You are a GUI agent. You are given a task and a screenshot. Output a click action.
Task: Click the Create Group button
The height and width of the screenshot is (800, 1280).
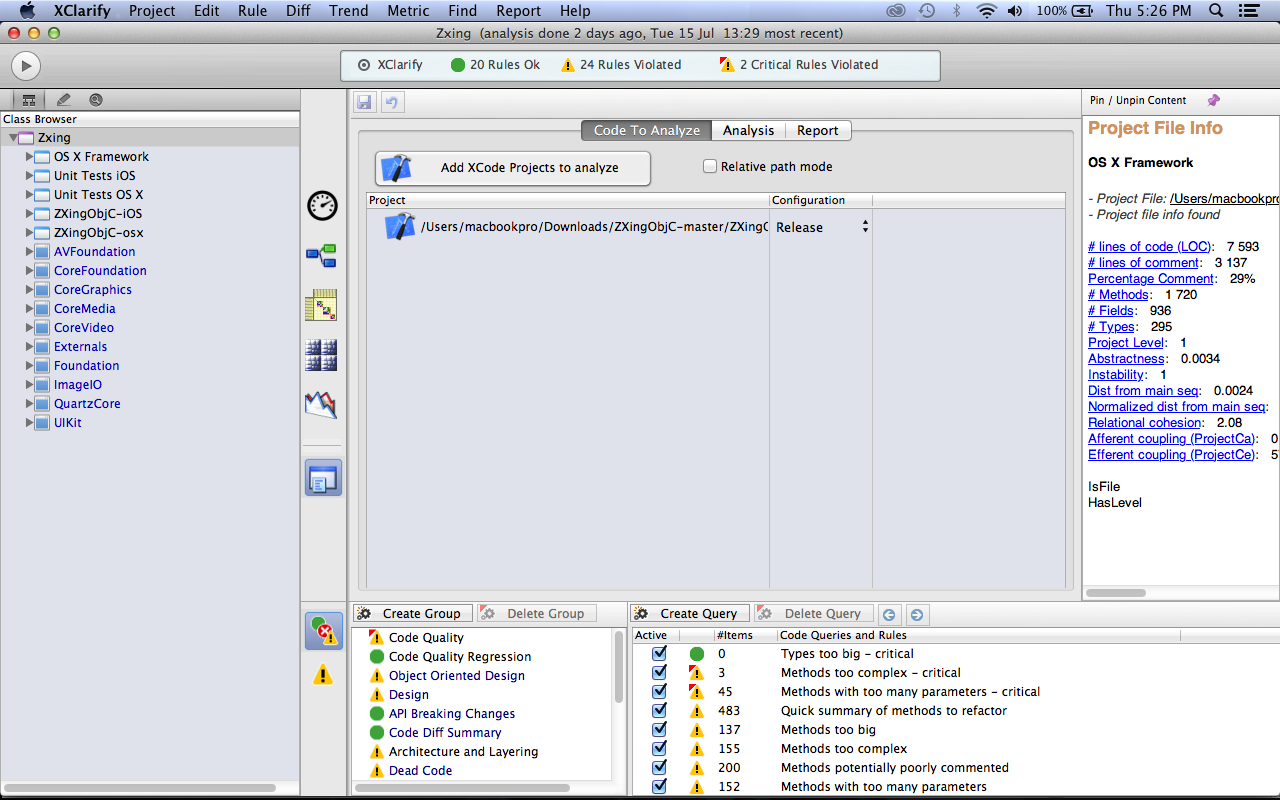click(x=411, y=613)
